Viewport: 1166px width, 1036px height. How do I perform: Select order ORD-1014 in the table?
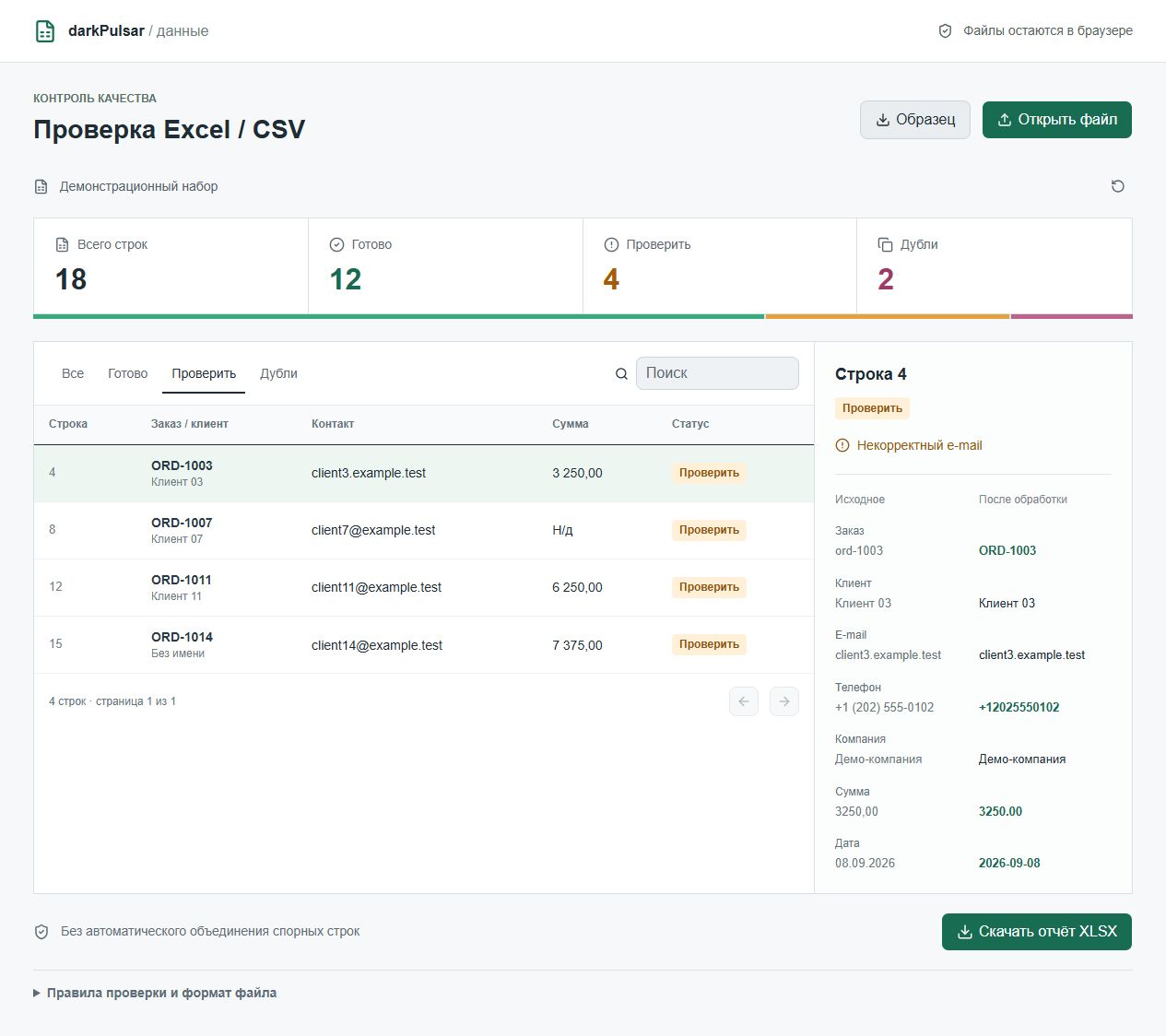[424, 644]
